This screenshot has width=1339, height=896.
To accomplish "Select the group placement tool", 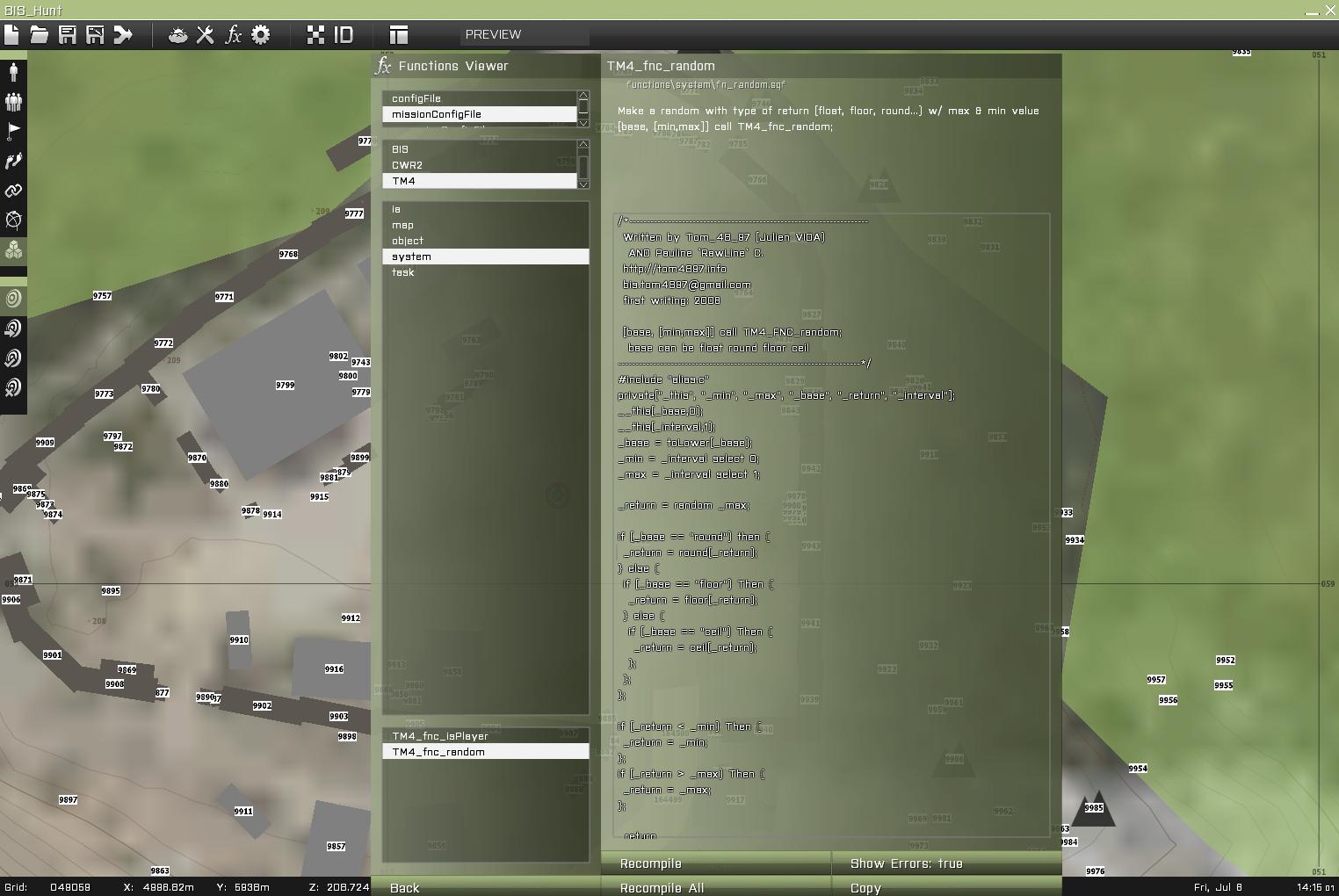I will coord(13,101).
